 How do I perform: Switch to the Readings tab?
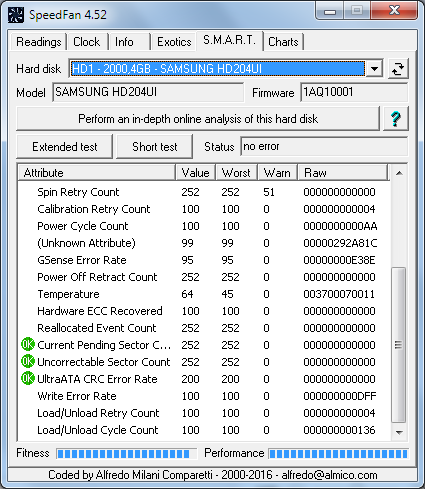point(39,42)
